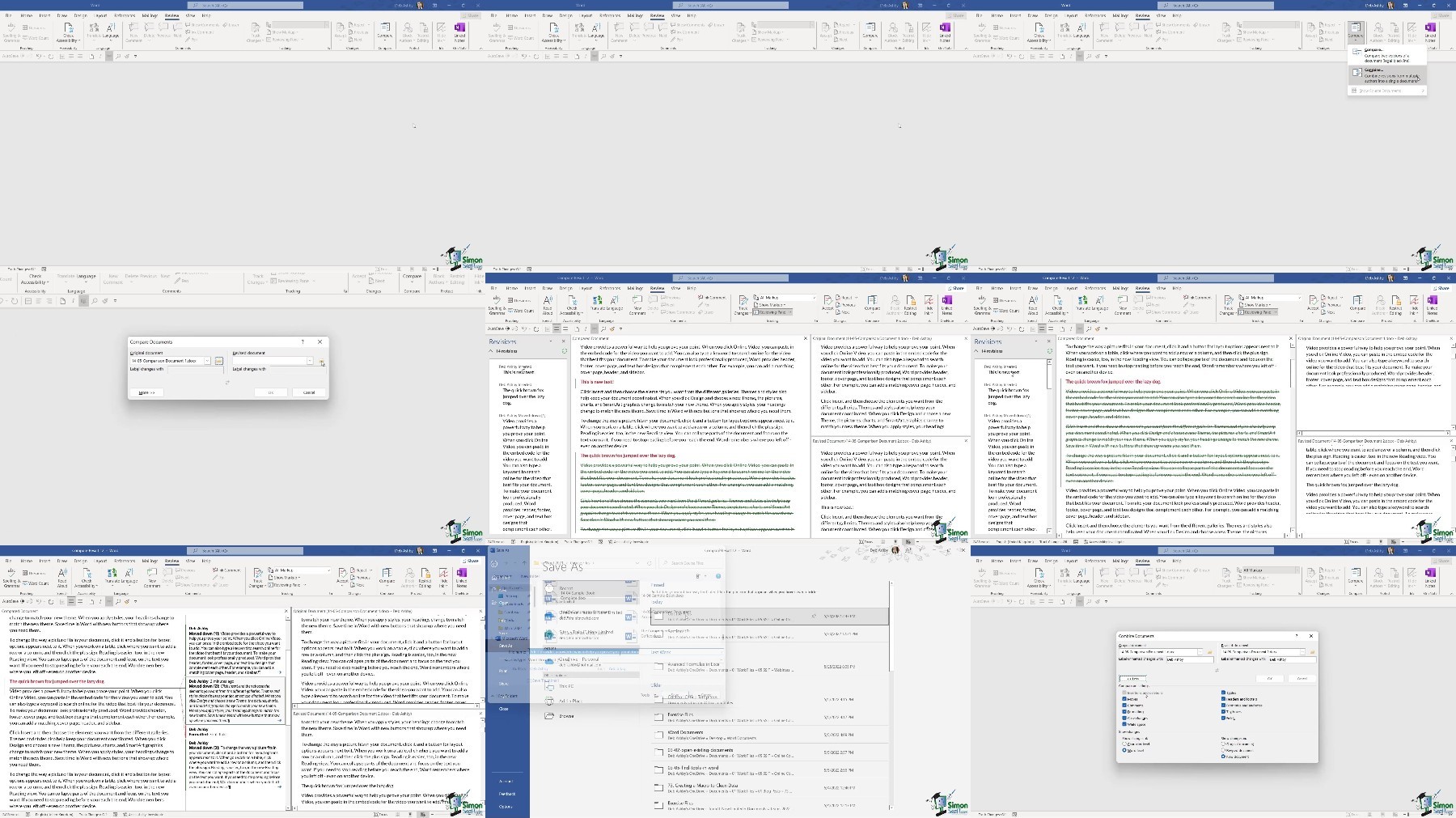Viewport: 1456px width, 818px height.
Task: Click << Less in Combine Documents dialog
Action: 1132,679
